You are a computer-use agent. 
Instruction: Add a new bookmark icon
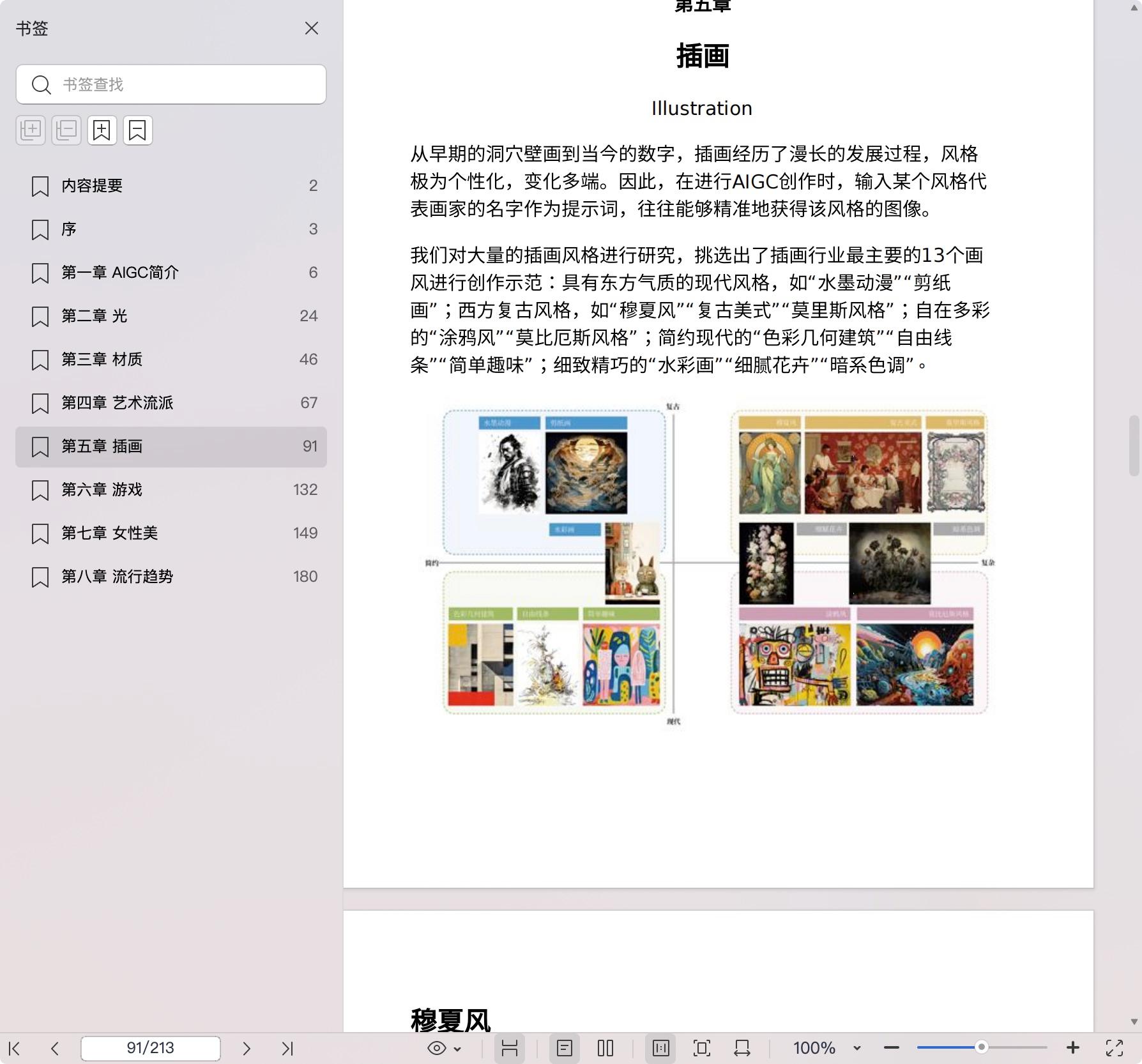click(102, 130)
